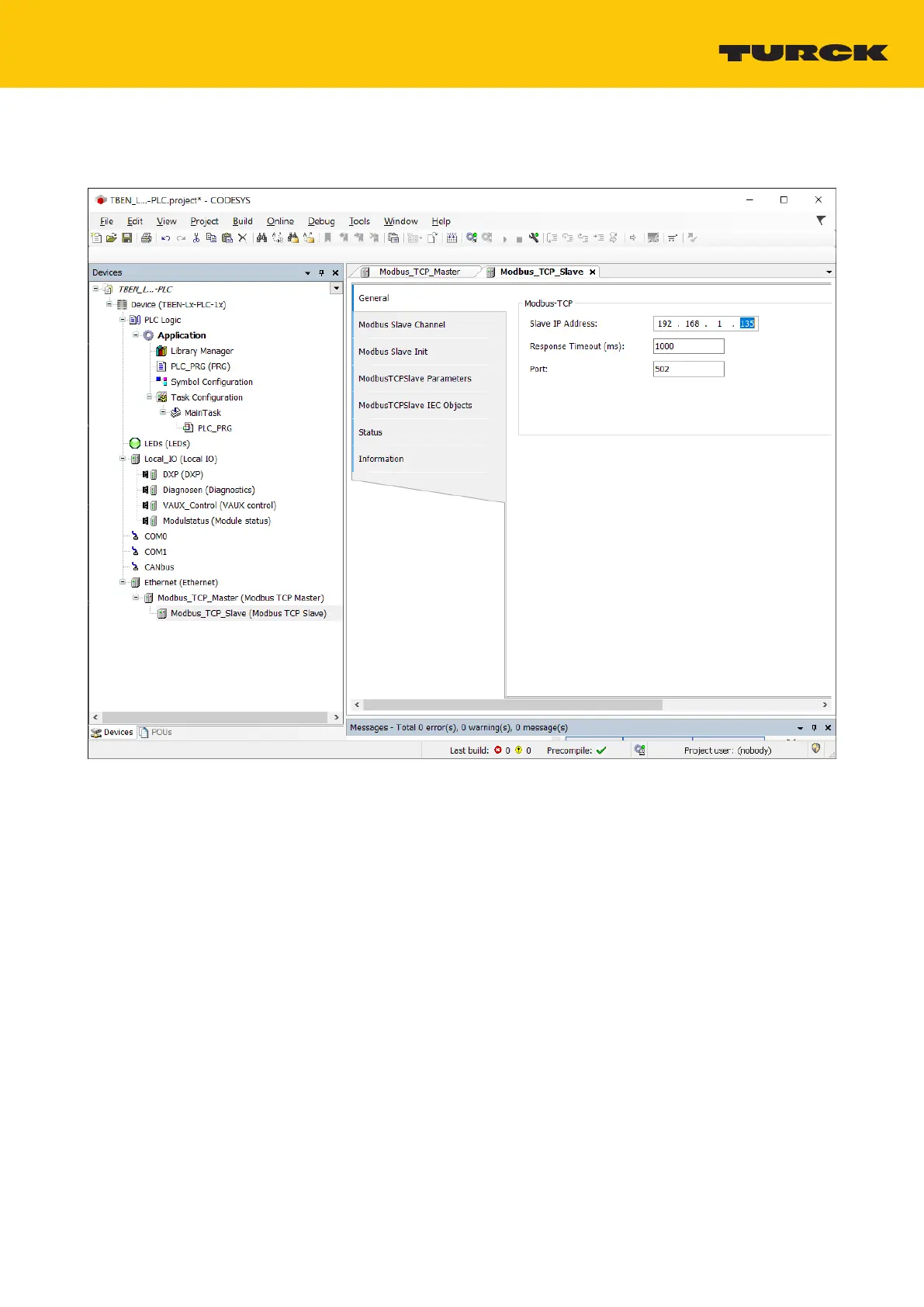924x1307 pixels.
Task: Open the Modbus Slave Init page
Action: tap(393, 352)
